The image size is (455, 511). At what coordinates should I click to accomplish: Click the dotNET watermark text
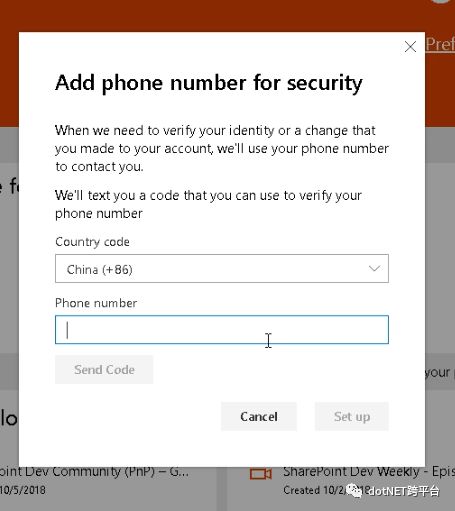(404, 491)
